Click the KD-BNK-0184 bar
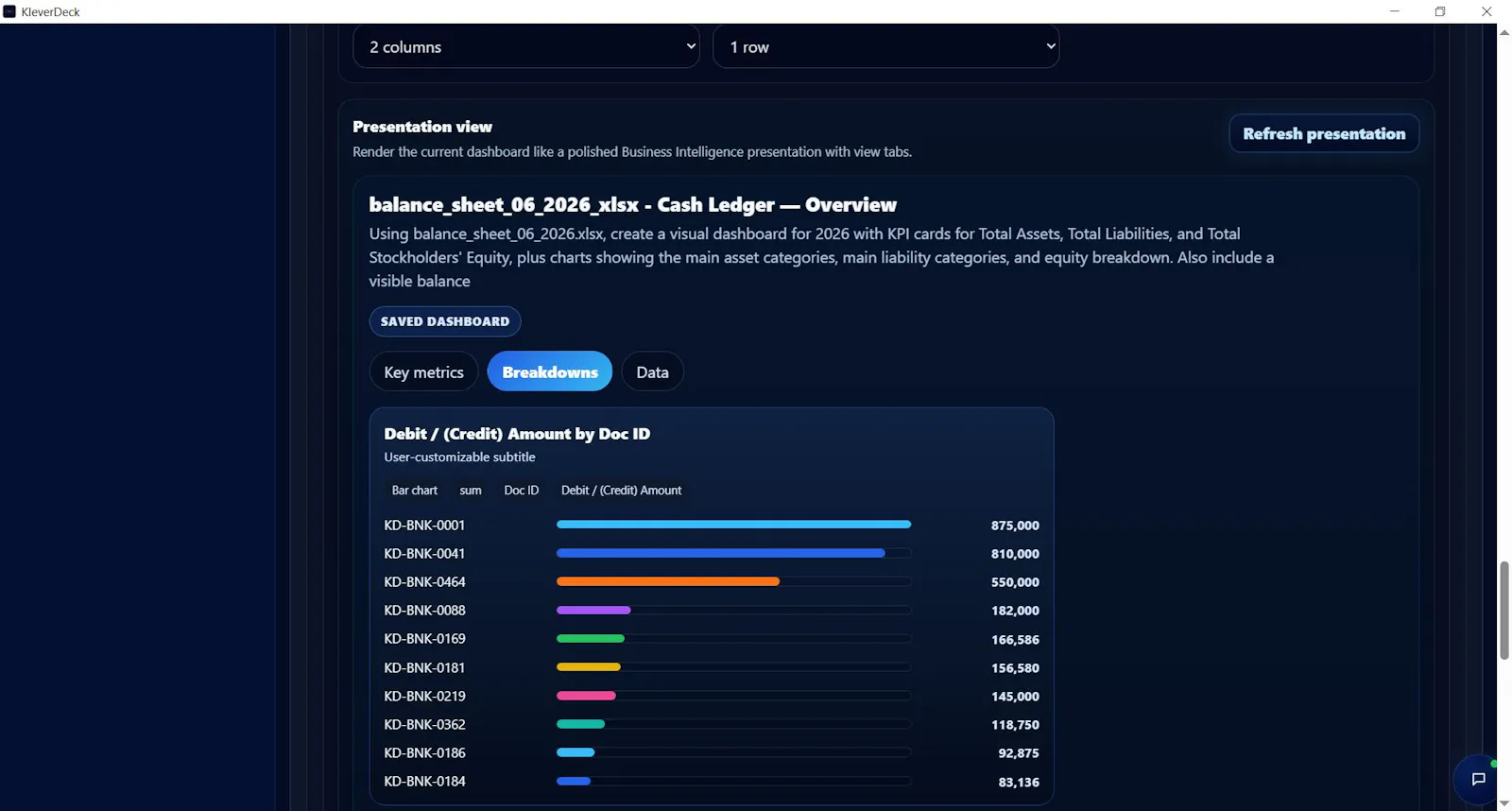 (x=574, y=781)
